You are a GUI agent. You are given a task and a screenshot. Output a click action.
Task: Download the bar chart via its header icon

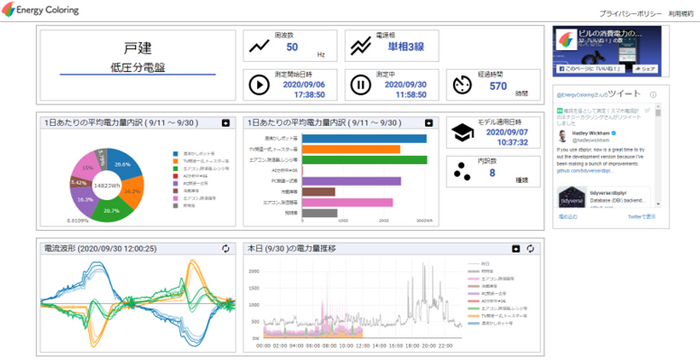point(429,122)
